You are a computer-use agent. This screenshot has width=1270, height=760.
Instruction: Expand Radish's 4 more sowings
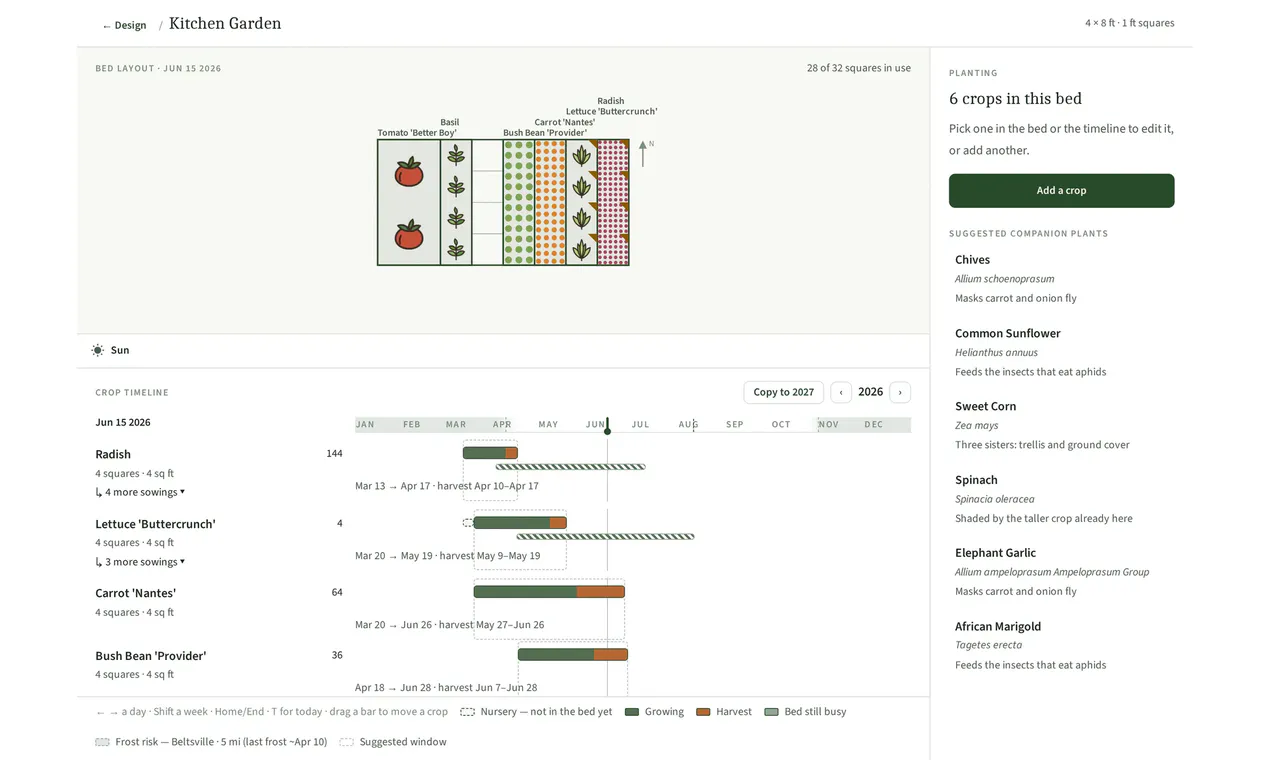point(140,492)
